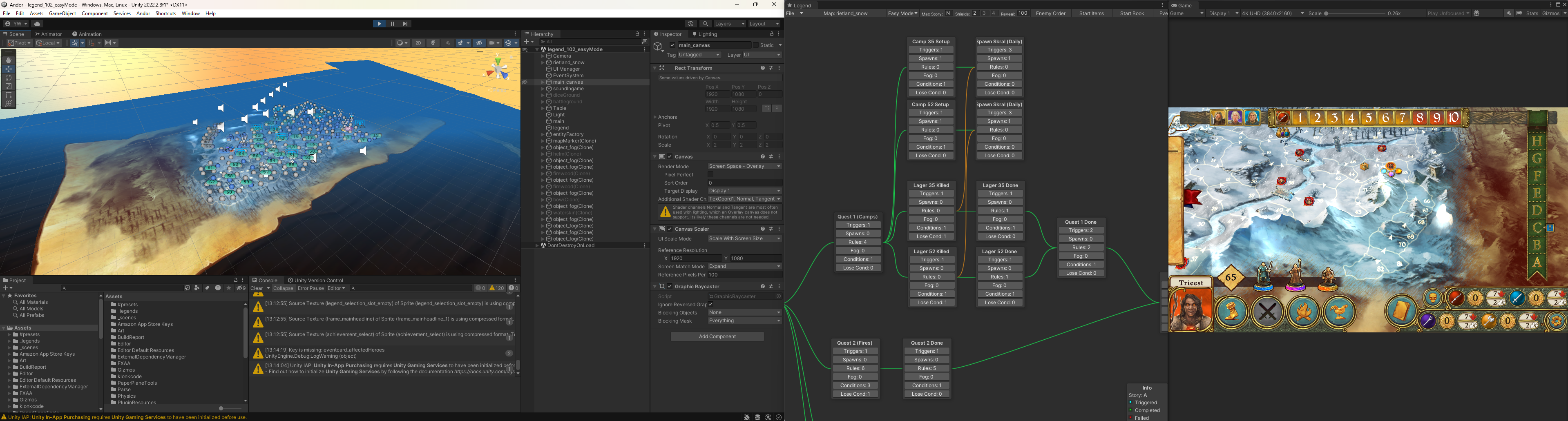Toggle 2D view mode in Scene
The image size is (1568, 421).
coord(418,43)
